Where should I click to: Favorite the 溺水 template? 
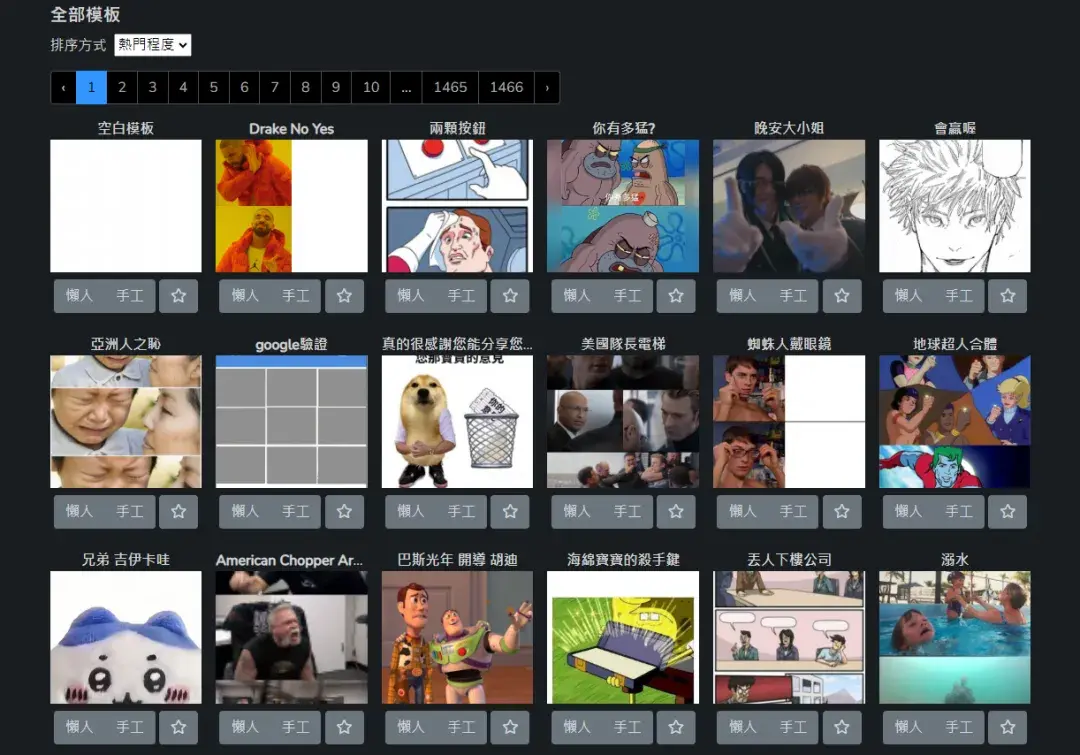point(1008,727)
